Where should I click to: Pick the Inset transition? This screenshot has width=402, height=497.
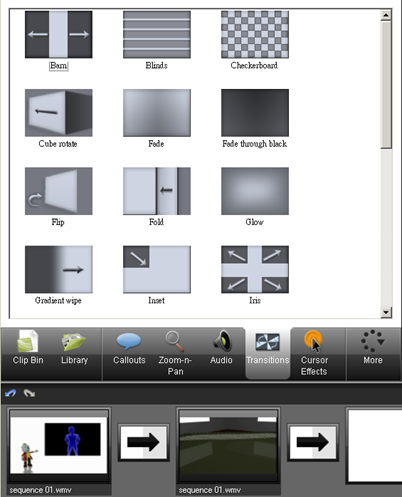pos(157,269)
